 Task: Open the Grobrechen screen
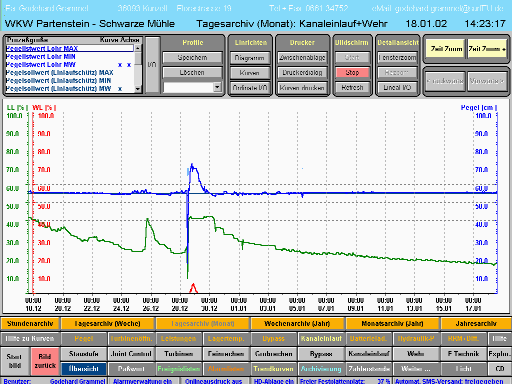point(273,354)
